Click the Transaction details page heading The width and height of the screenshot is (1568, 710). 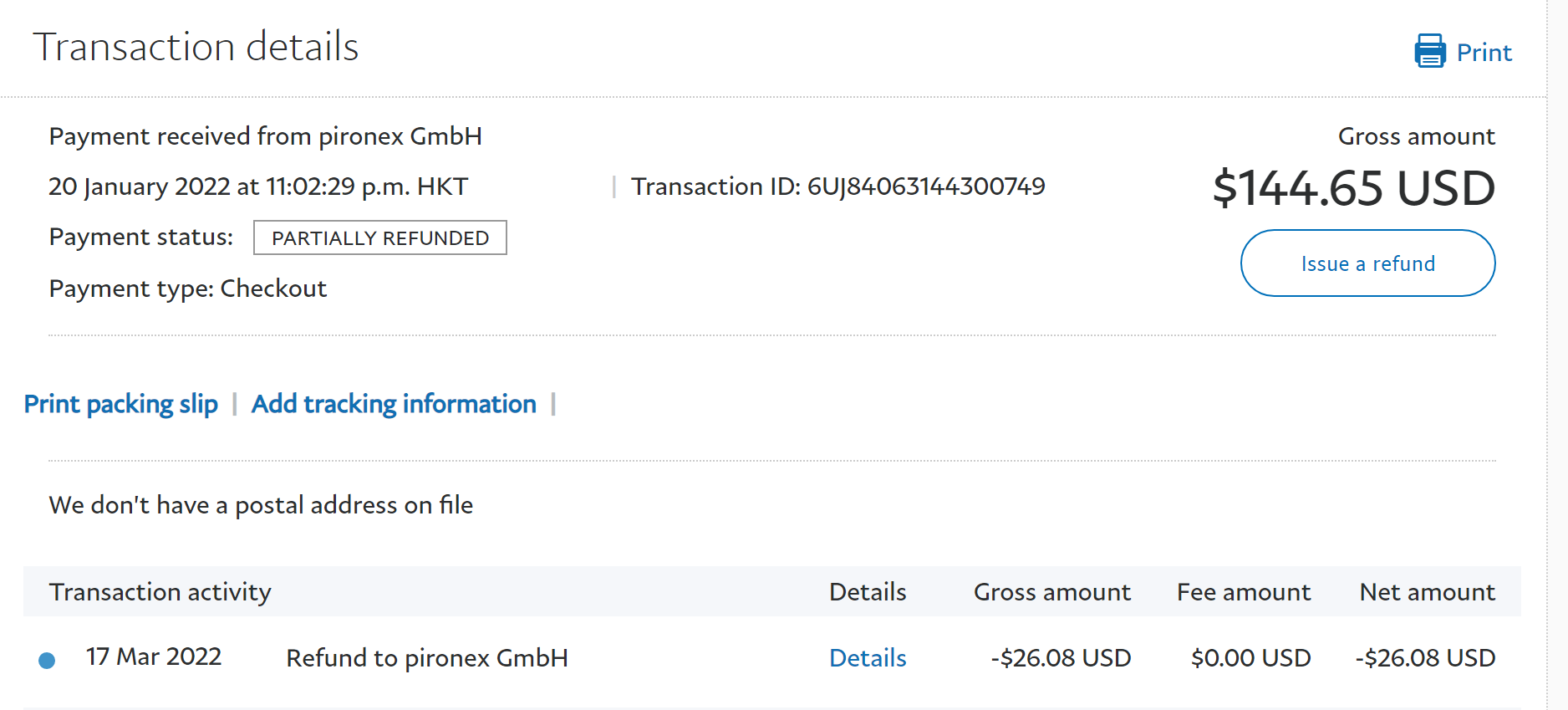point(196,47)
